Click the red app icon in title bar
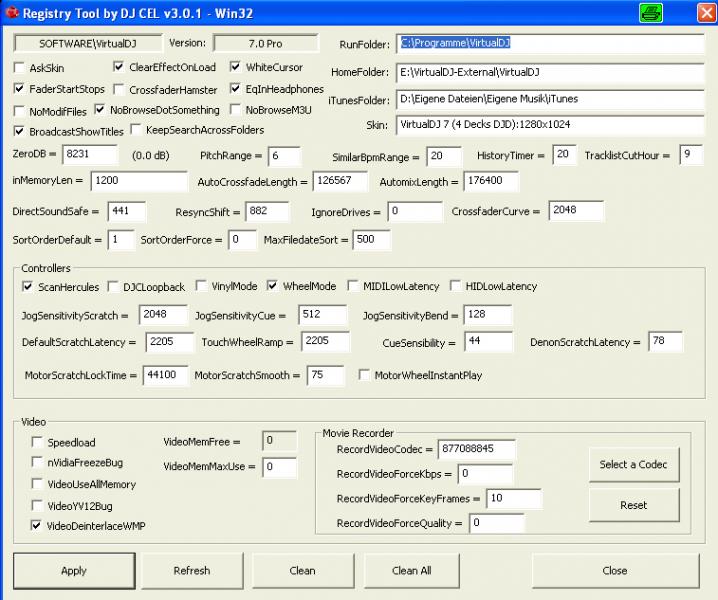 (x=12, y=13)
